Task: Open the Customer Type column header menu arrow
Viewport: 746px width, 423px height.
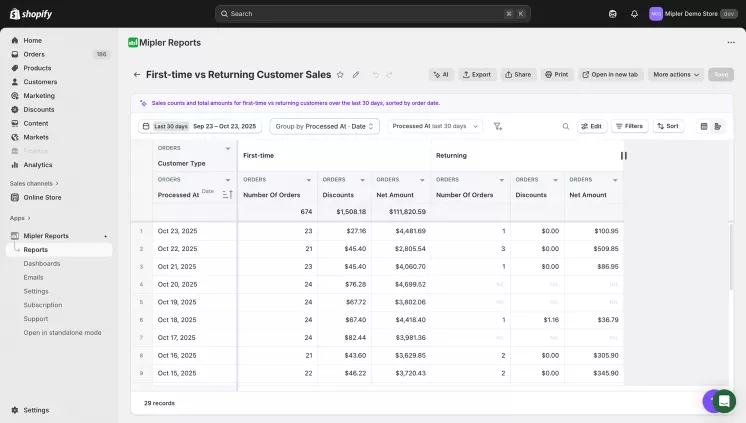Action: [228, 148]
